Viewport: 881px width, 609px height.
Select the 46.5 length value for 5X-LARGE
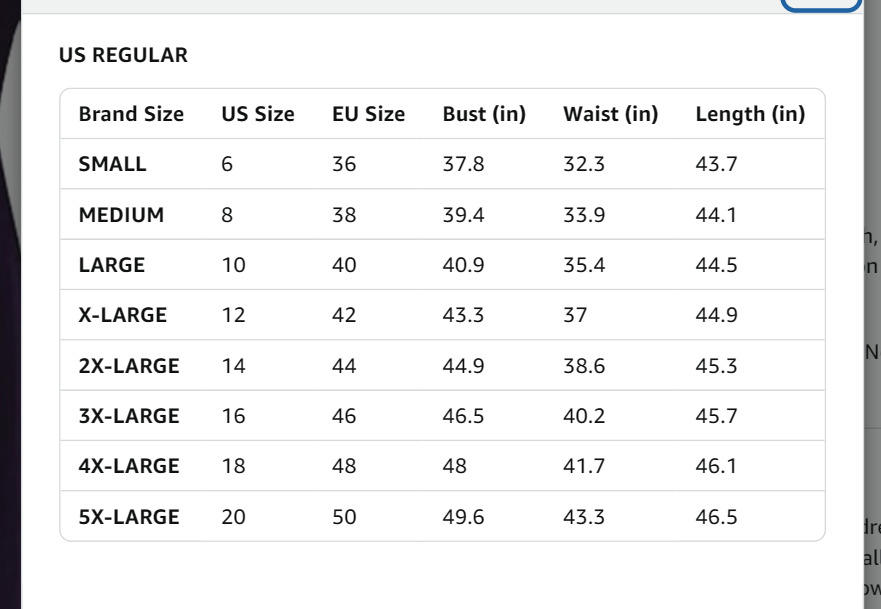point(716,517)
